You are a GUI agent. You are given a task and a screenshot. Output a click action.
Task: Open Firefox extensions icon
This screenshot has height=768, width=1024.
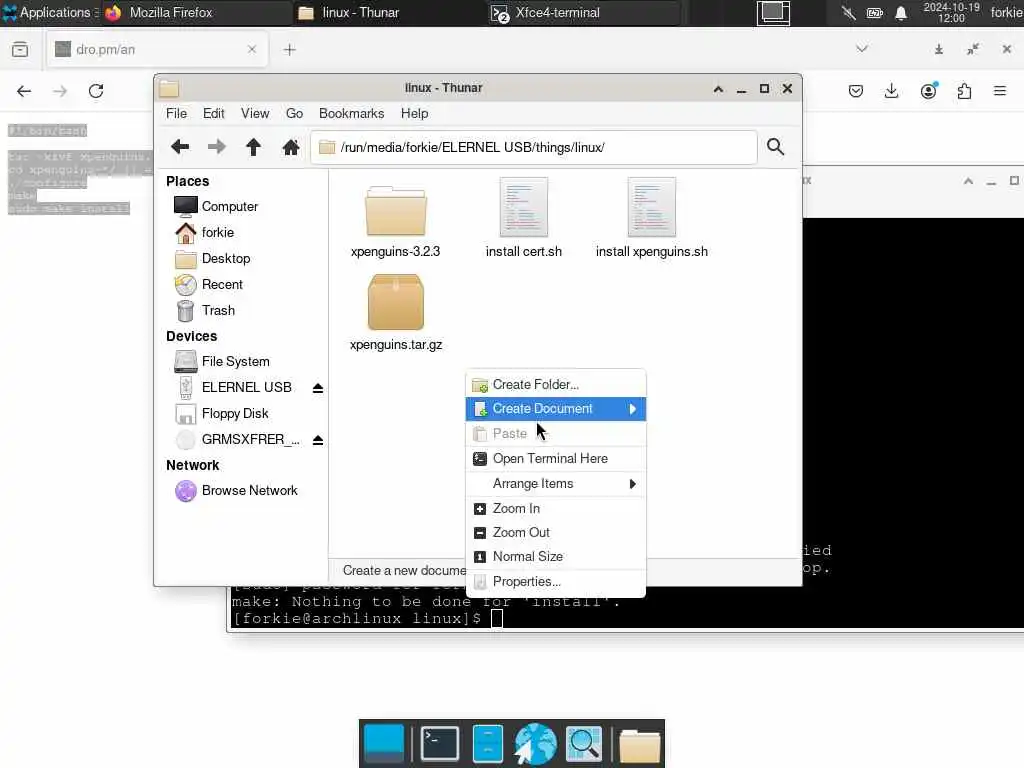(x=965, y=91)
